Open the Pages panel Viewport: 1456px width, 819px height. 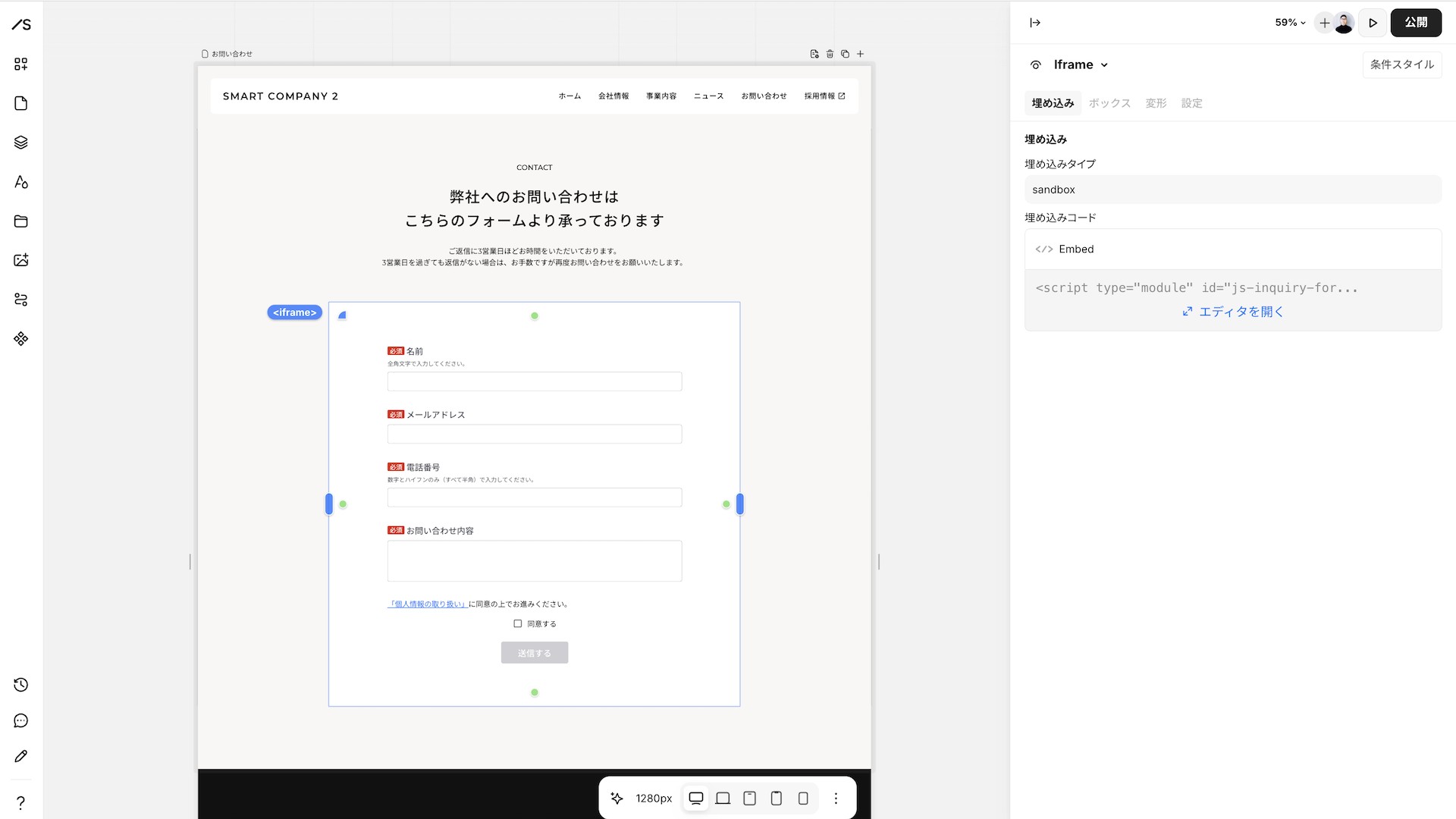click(21, 103)
